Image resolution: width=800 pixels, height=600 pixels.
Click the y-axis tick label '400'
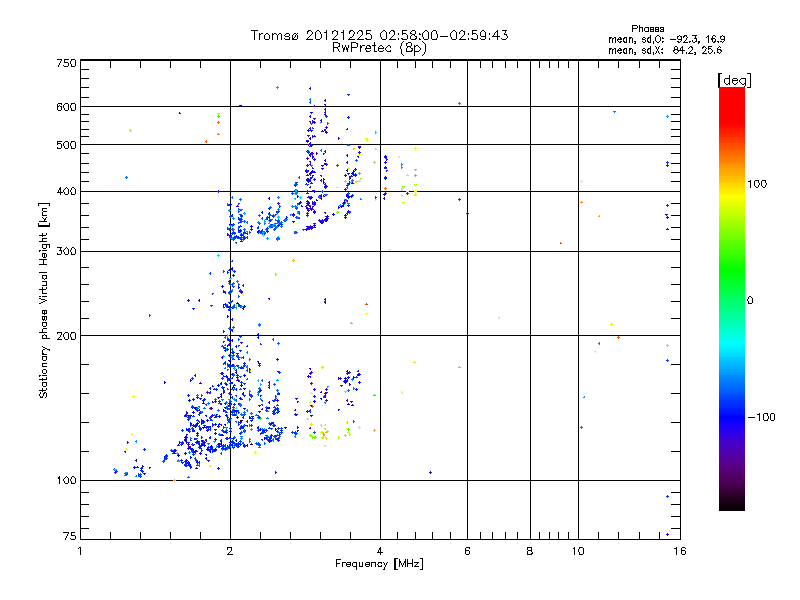click(x=66, y=191)
